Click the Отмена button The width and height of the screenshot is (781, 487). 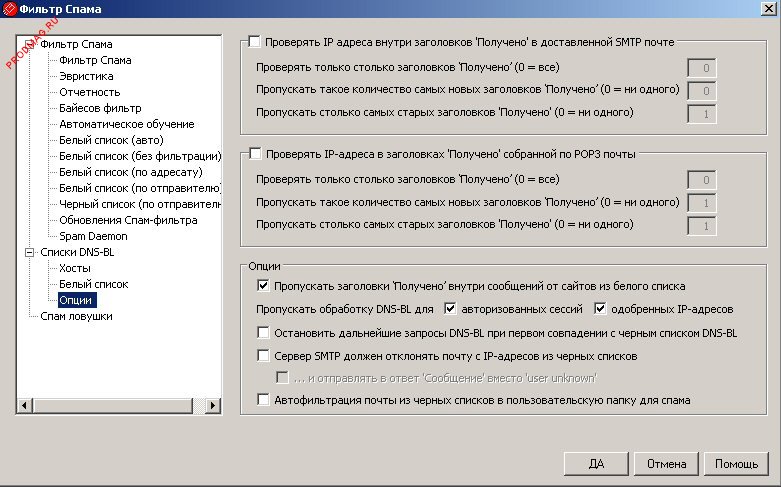[x=665, y=464]
